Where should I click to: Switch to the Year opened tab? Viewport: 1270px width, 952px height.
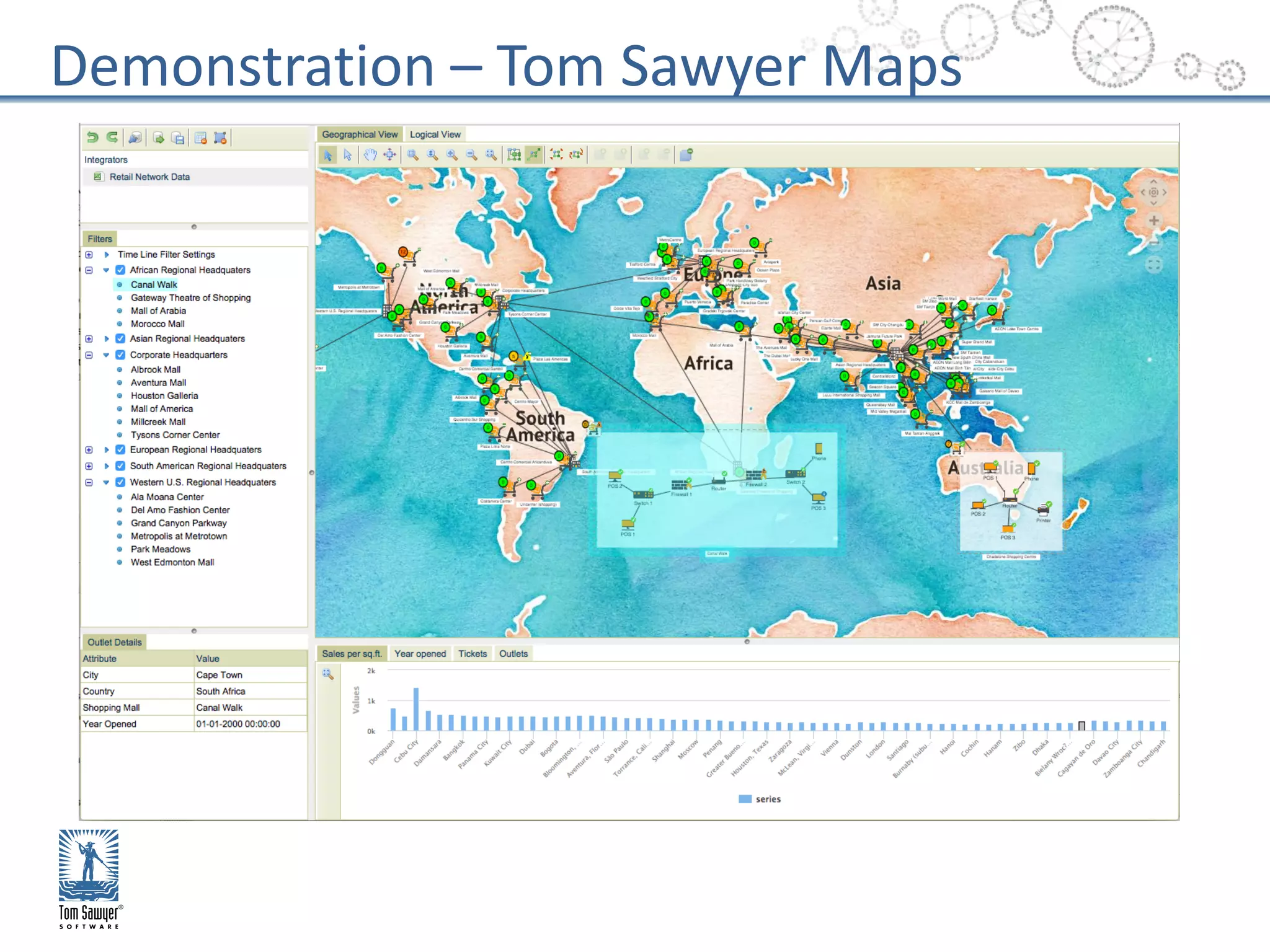coord(420,654)
